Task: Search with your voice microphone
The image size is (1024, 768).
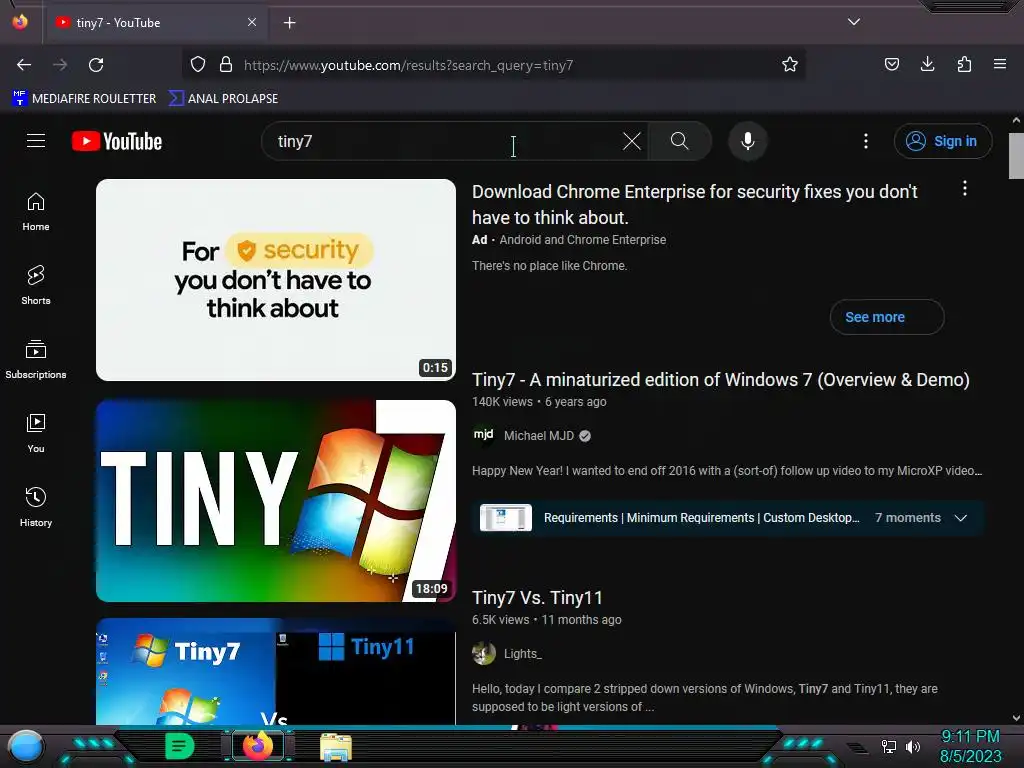Action: (748, 141)
